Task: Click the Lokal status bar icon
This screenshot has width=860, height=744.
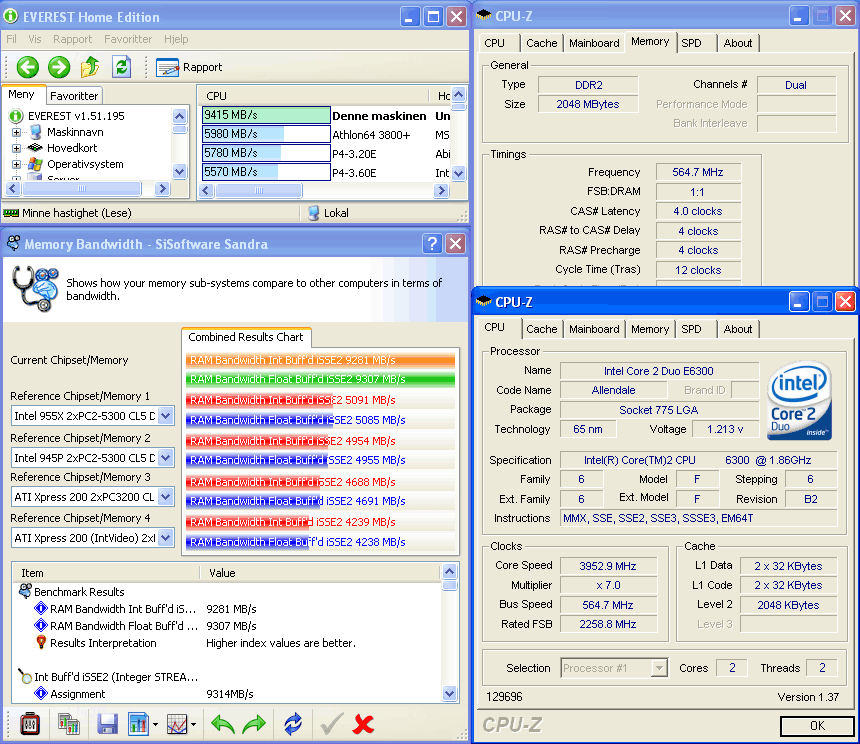Action: click(314, 213)
